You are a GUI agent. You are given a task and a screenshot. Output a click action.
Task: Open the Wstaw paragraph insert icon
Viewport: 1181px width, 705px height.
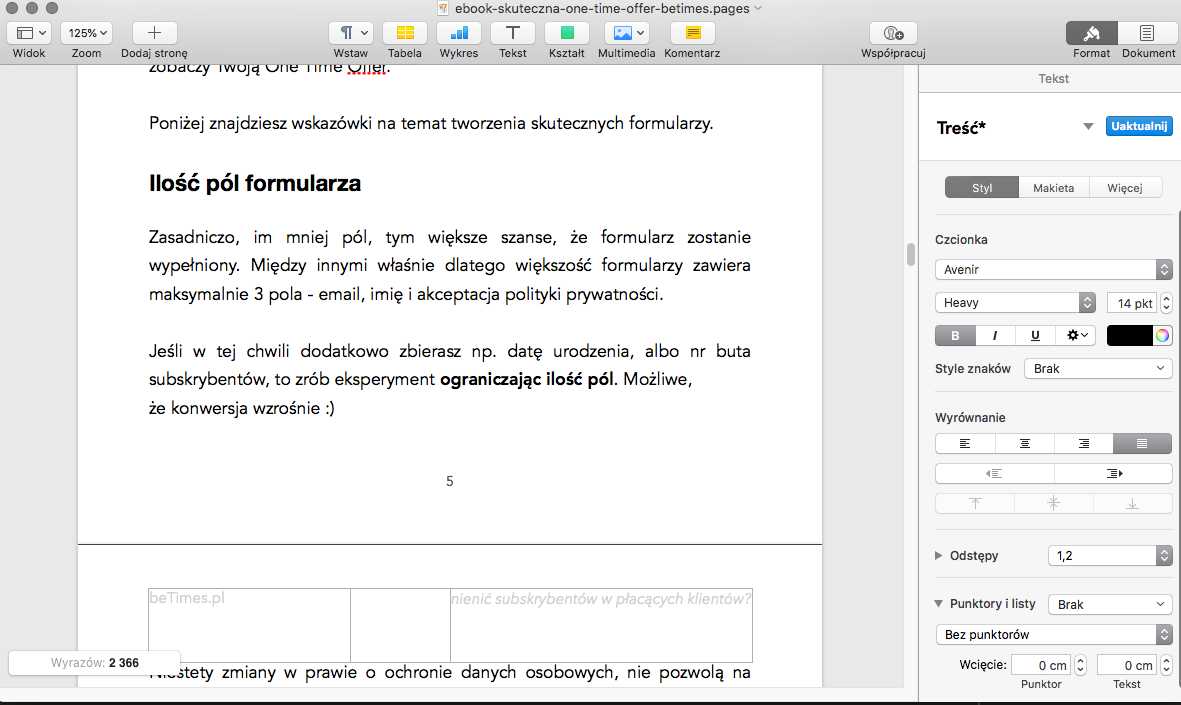tap(351, 33)
